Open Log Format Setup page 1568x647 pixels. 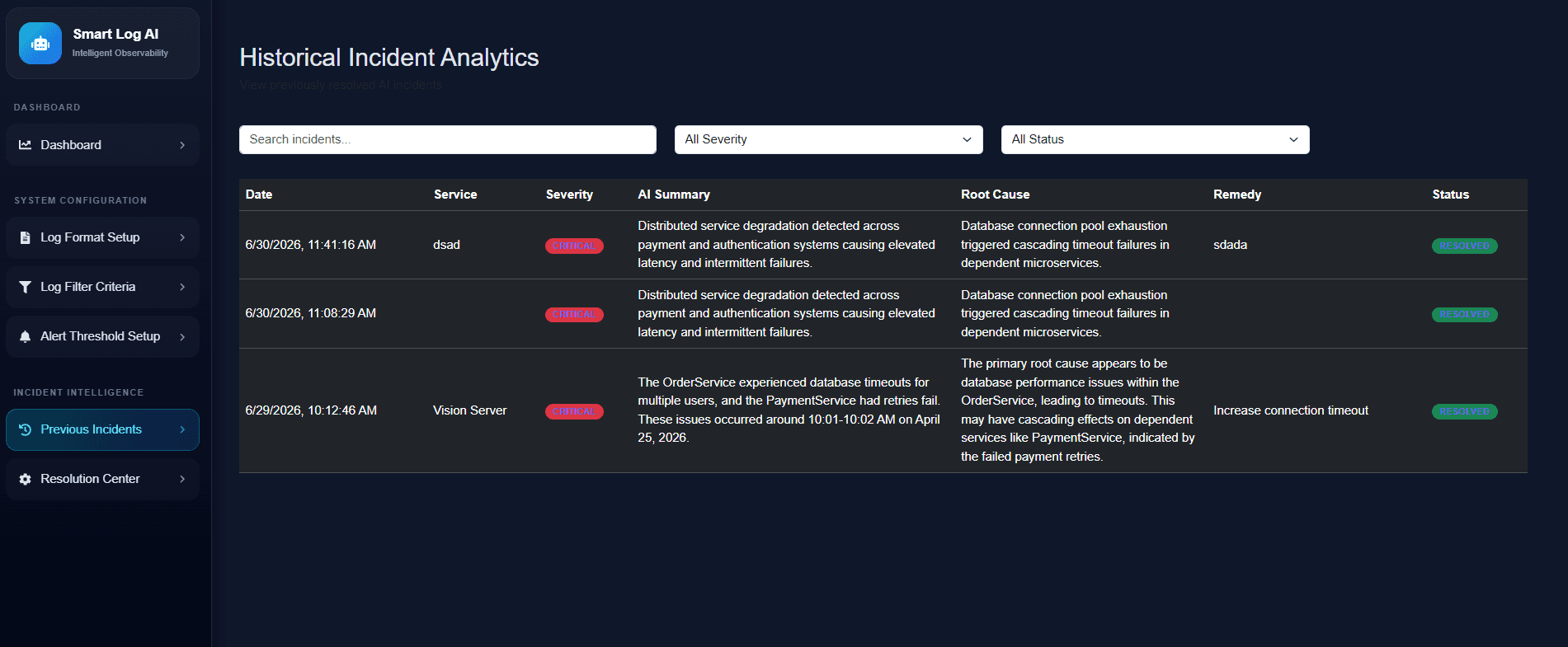pos(102,237)
